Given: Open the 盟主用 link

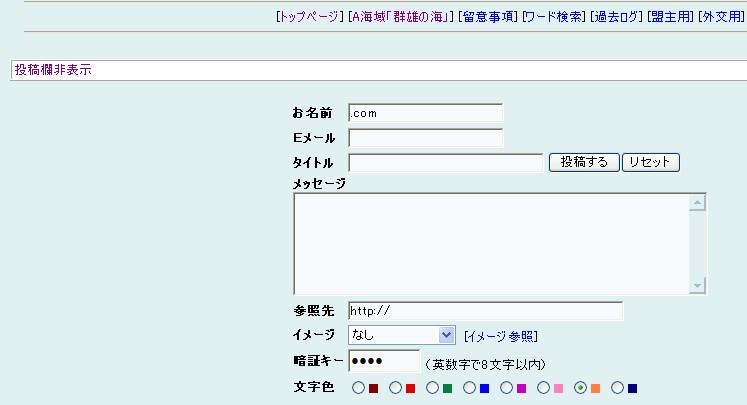Looking at the screenshot, I should pyautogui.click(x=669, y=17).
